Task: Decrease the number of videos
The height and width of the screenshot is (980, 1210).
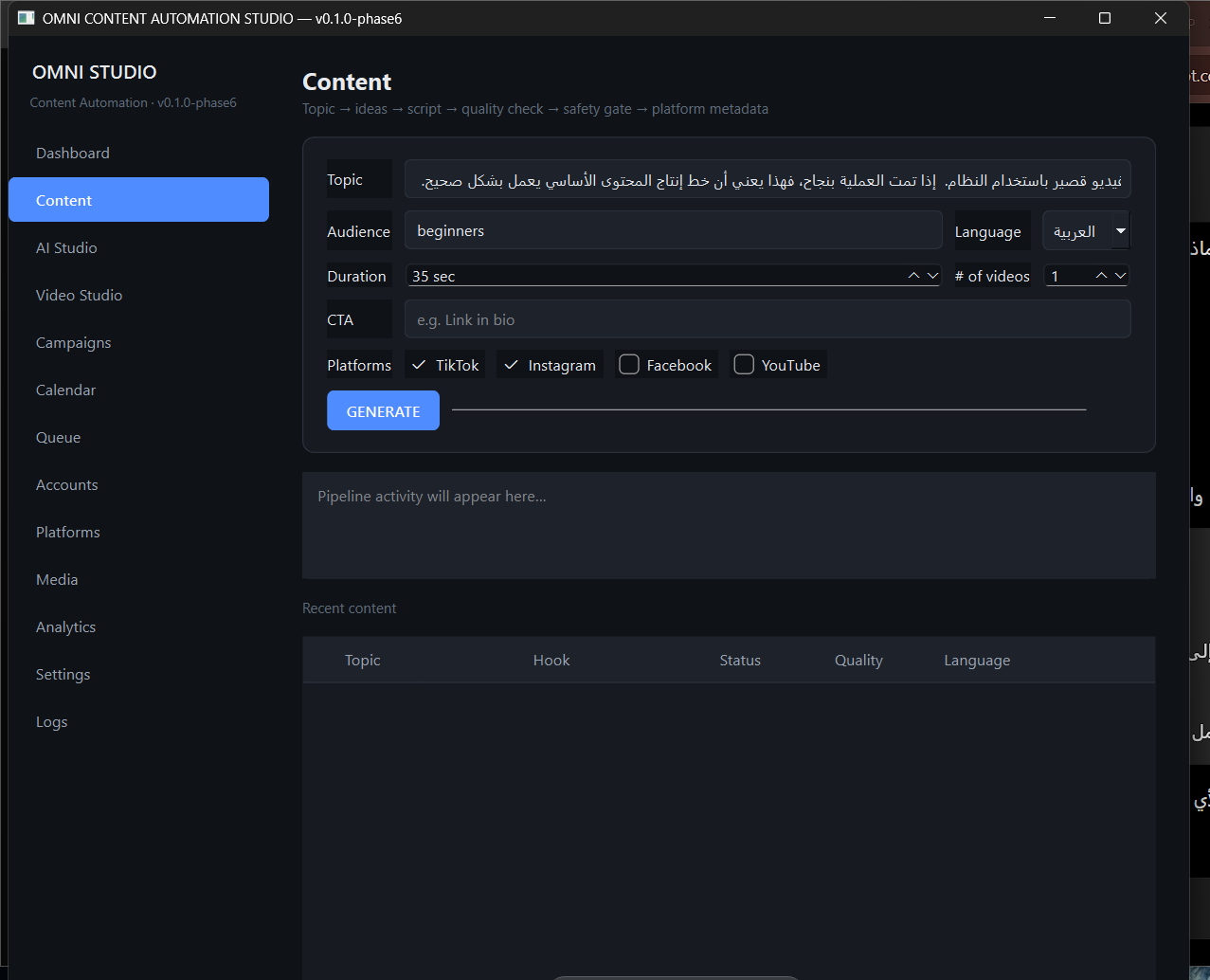Action: 1120,276
